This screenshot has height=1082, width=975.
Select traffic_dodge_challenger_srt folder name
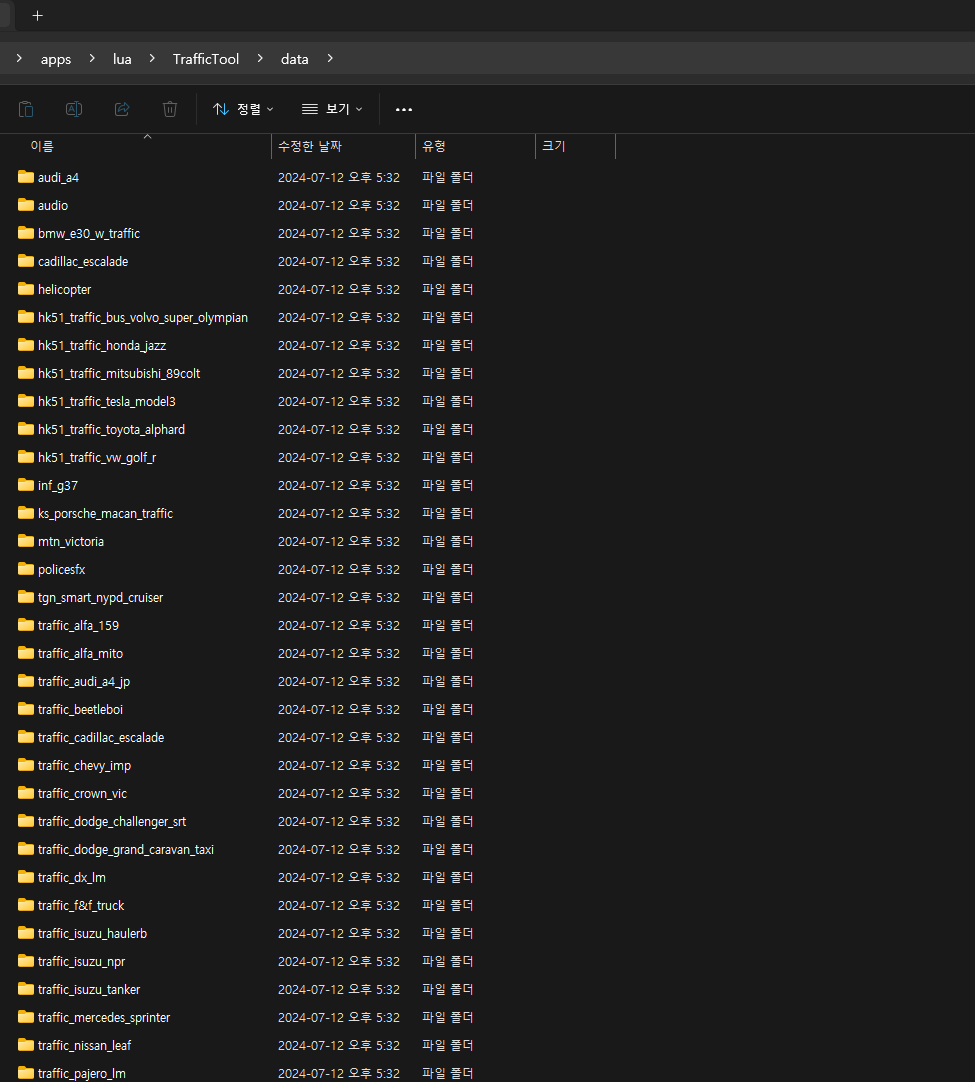point(112,822)
